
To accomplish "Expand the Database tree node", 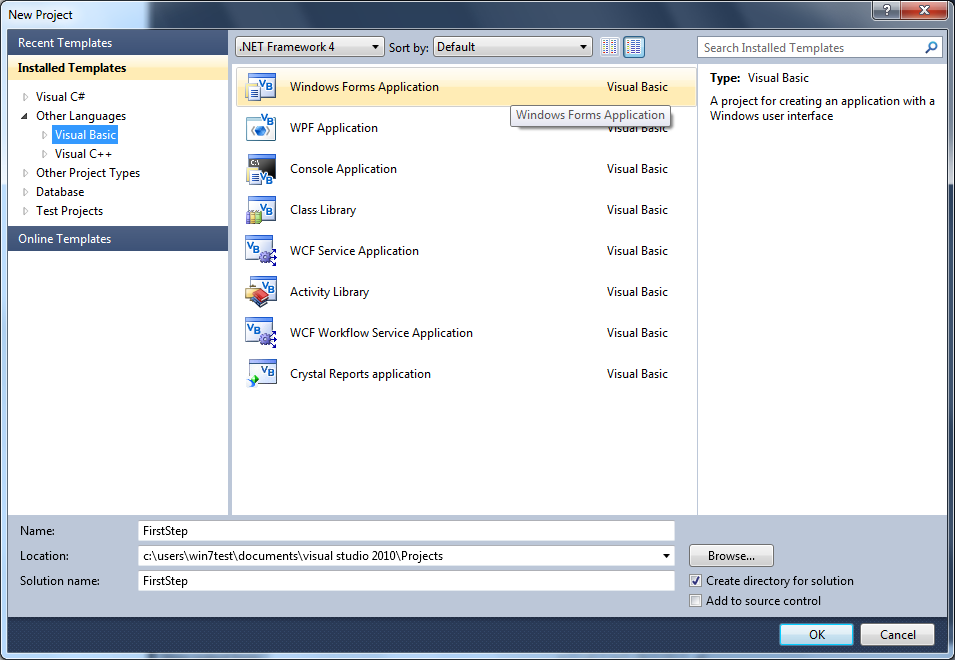I will click(x=26, y=192).
